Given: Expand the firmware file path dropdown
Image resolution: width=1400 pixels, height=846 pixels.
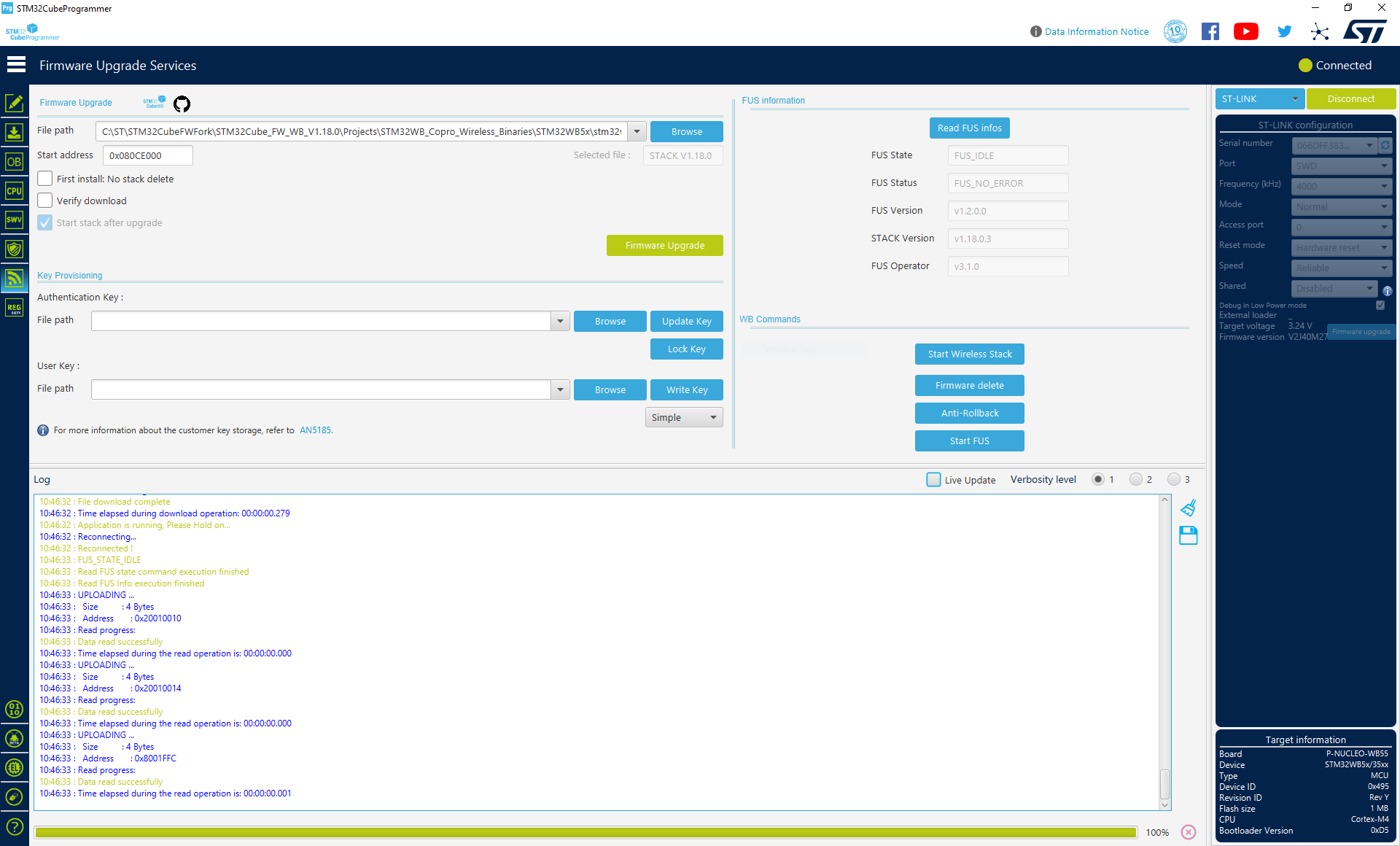Looking at the screenshot, I should (637, 131).
